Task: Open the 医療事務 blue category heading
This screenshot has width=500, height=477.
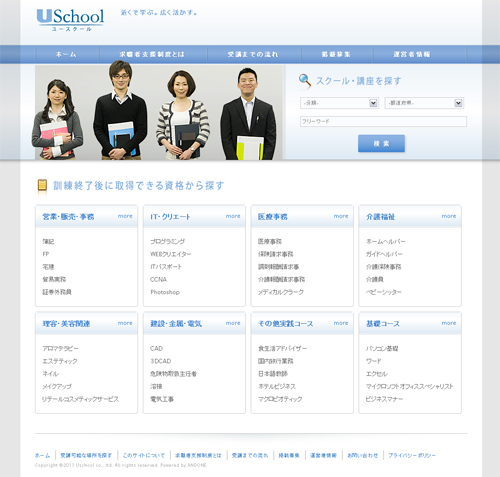Action: click(272, 217)
